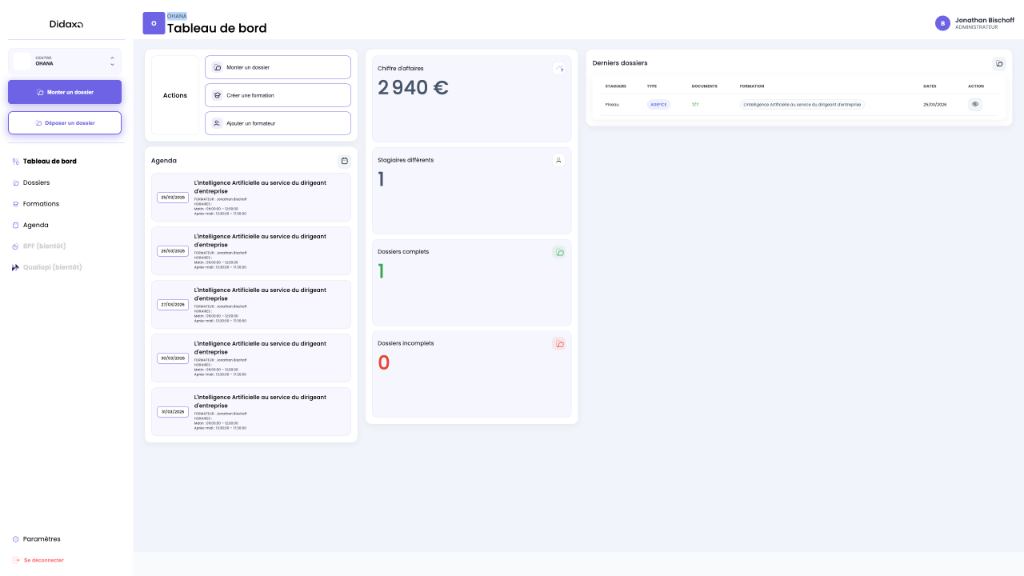Open the agenda entry dated 26/03/2026
Image resolution: width=1024 pixels, height=576 pixels.
pos(251,251)
